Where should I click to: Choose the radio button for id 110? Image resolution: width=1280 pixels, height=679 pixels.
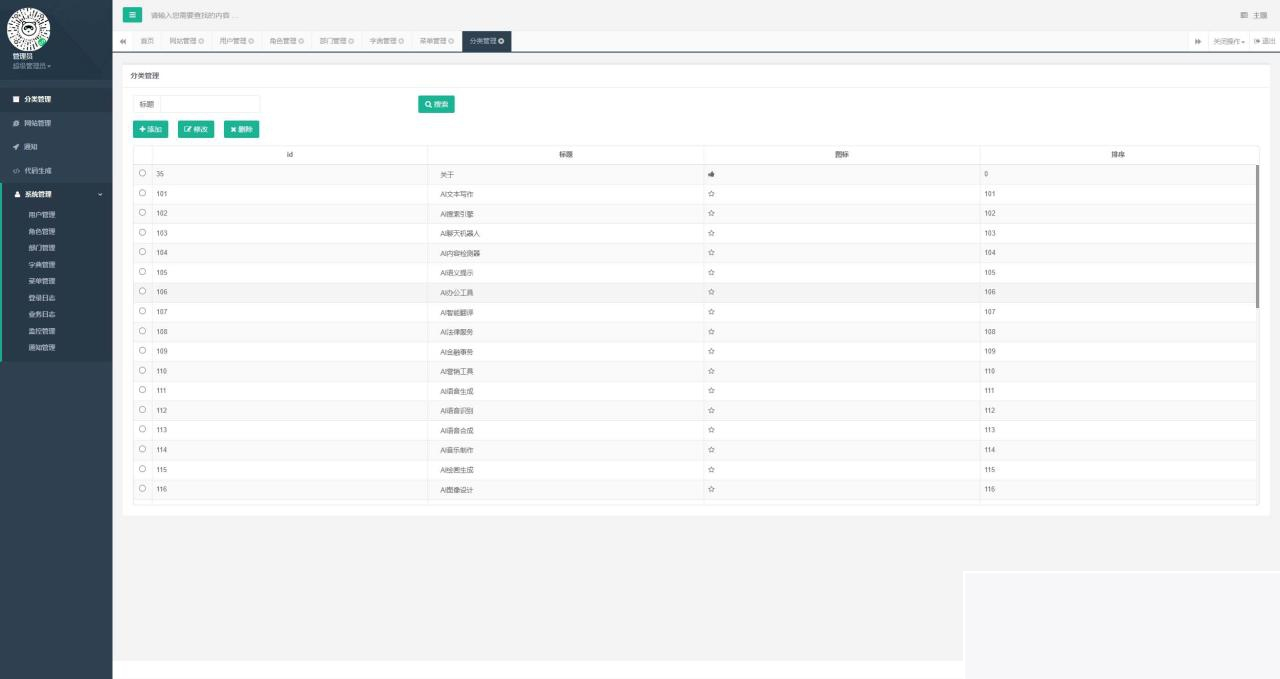tap(142, 370)
